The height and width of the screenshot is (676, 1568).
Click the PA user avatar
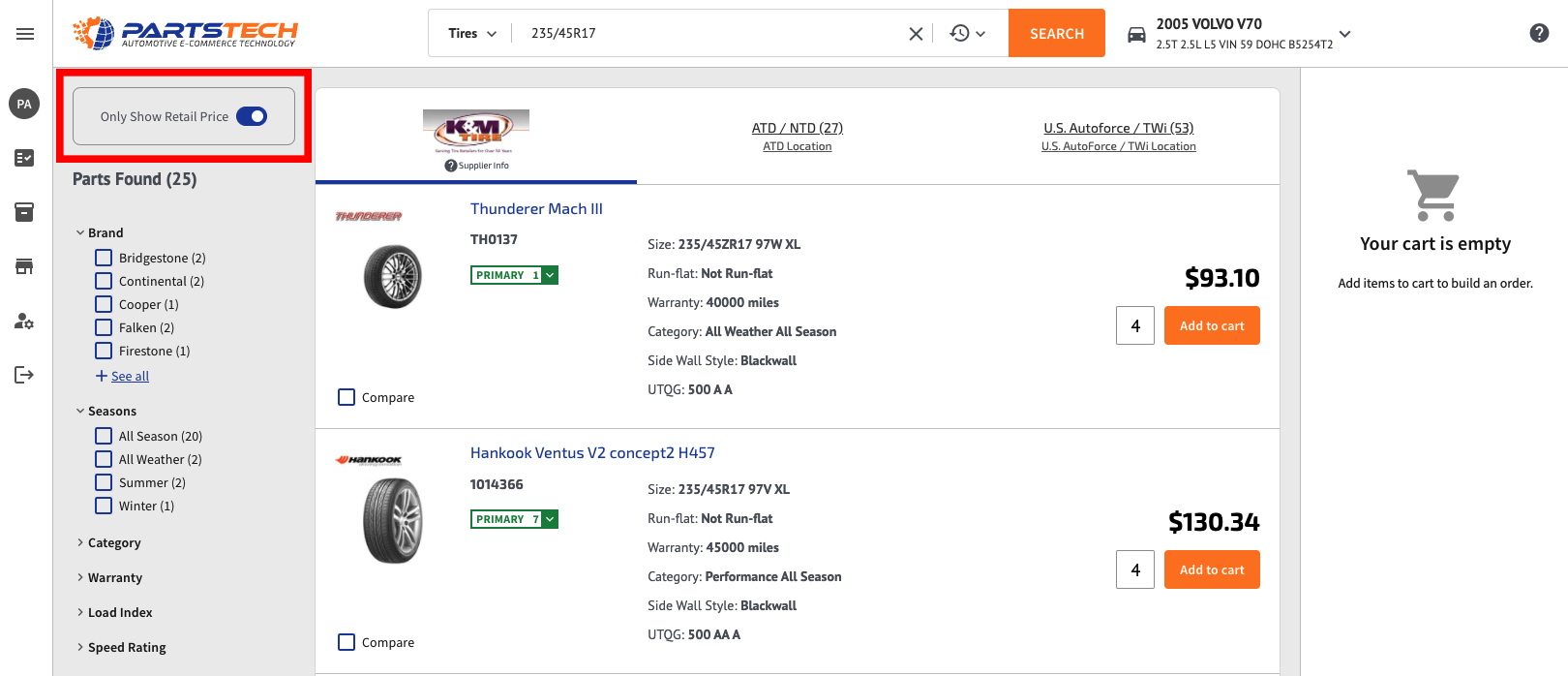[x=24, y=104]
